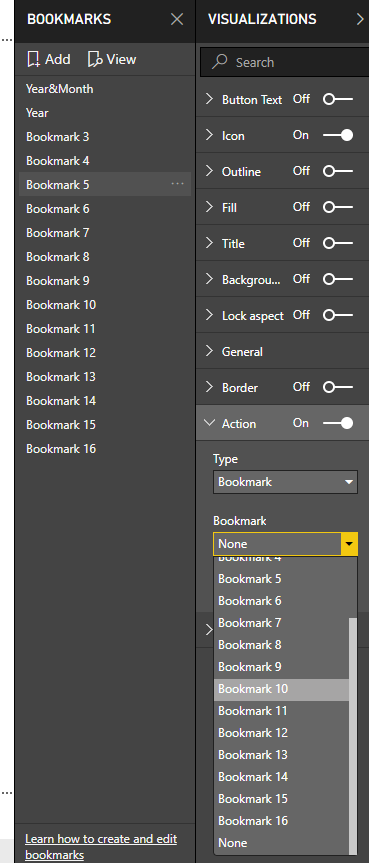369x863 pixels.
Task: Select the Year&Month bookmark
Action: 105,89
